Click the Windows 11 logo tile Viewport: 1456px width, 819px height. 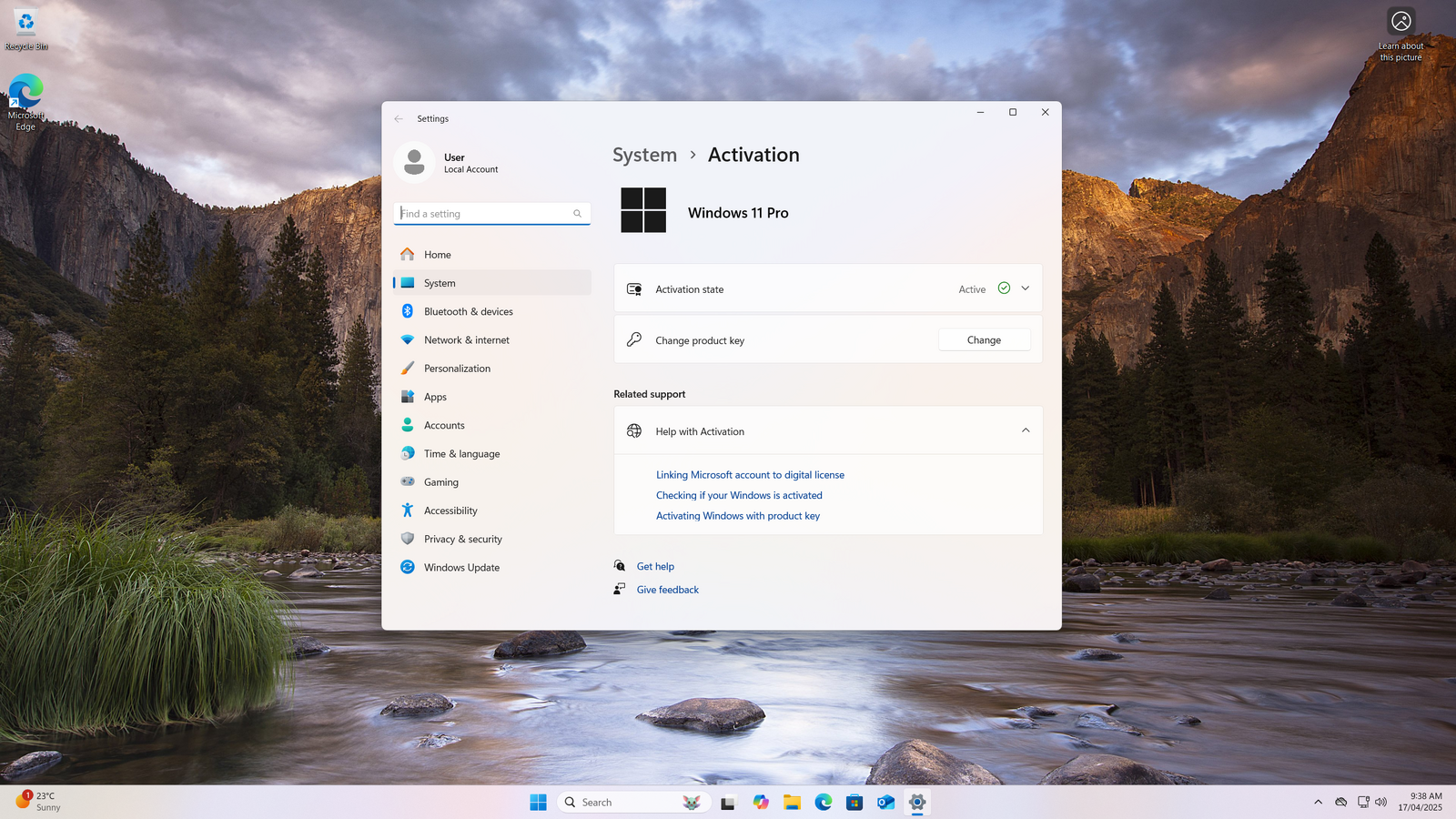643,210
